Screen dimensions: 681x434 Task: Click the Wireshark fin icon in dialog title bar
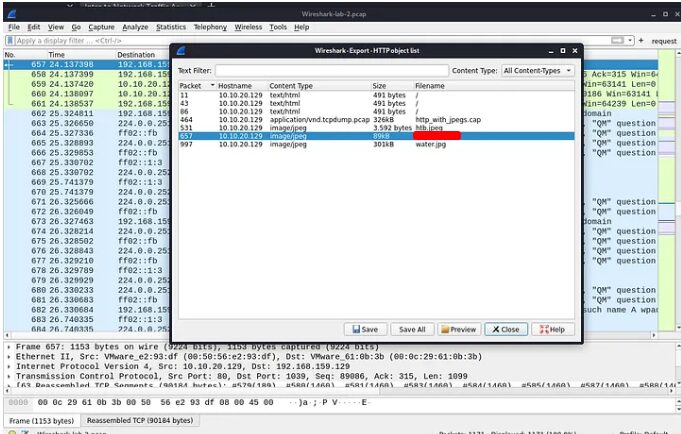181,50
